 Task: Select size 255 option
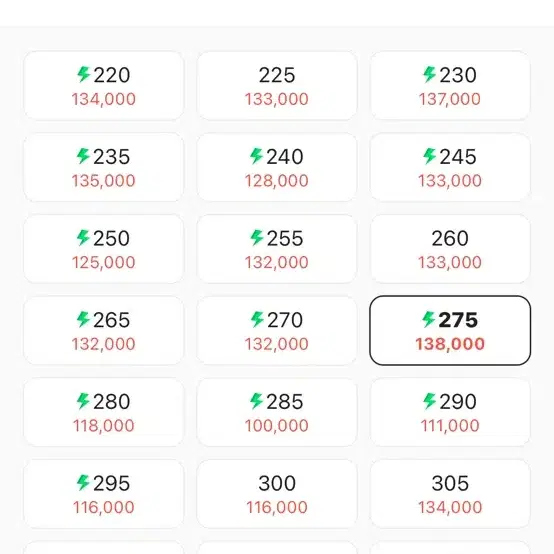click(x=277, y=249)
